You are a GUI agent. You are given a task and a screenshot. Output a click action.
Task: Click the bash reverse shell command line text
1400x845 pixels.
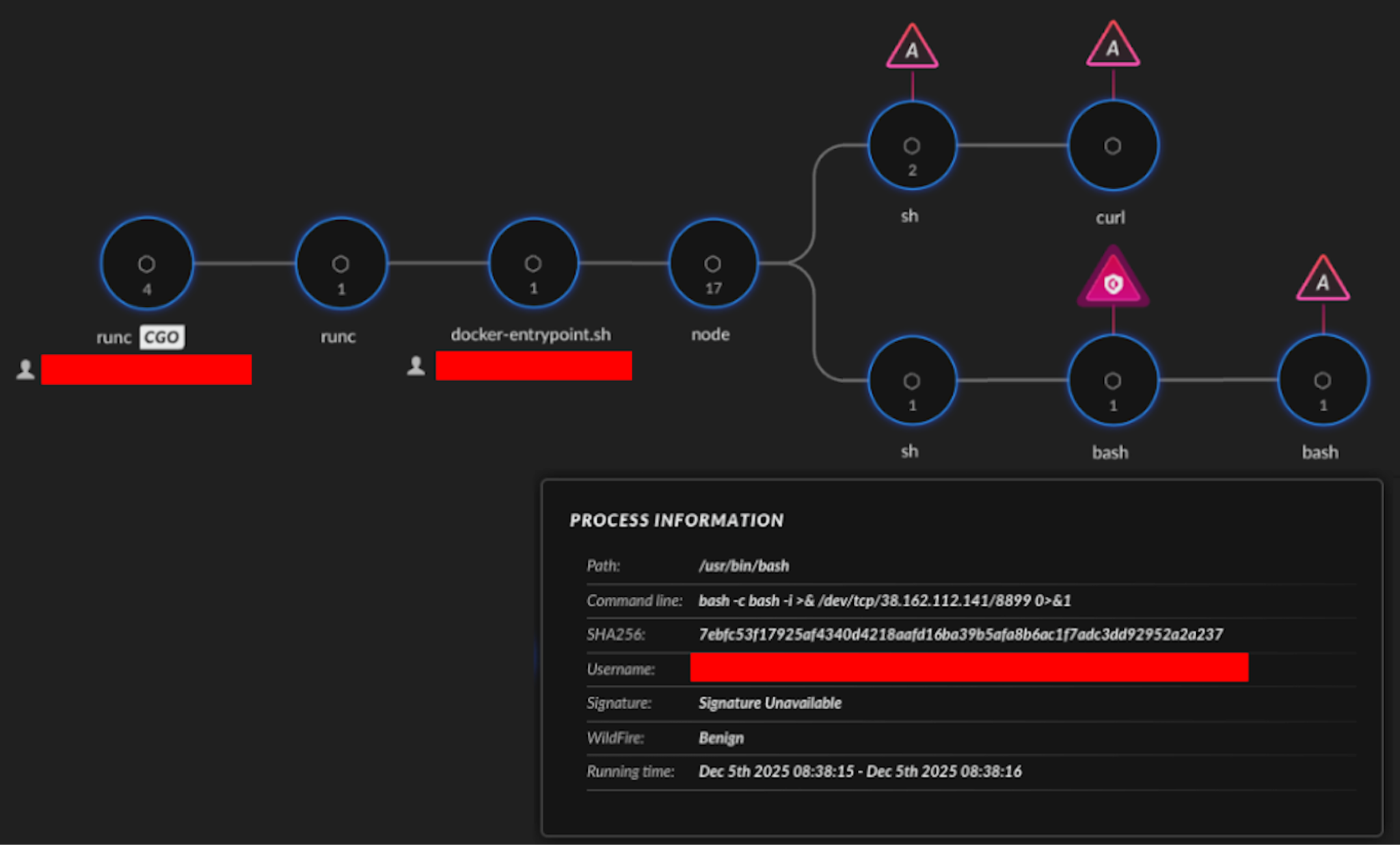tap(885, 600)
